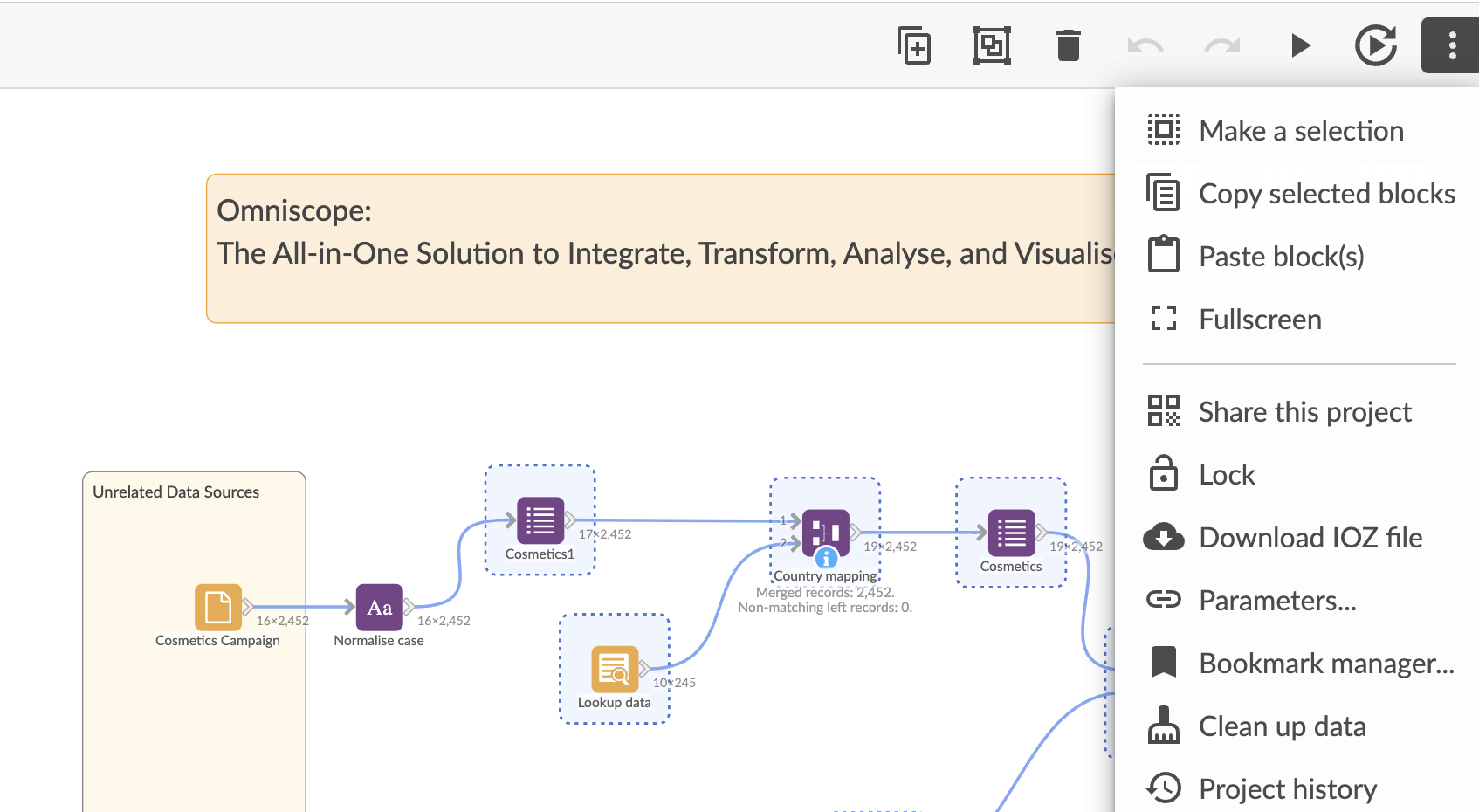
Task: Click the Normalise case label
Action: pyautogui.click(x=379, y=641)
